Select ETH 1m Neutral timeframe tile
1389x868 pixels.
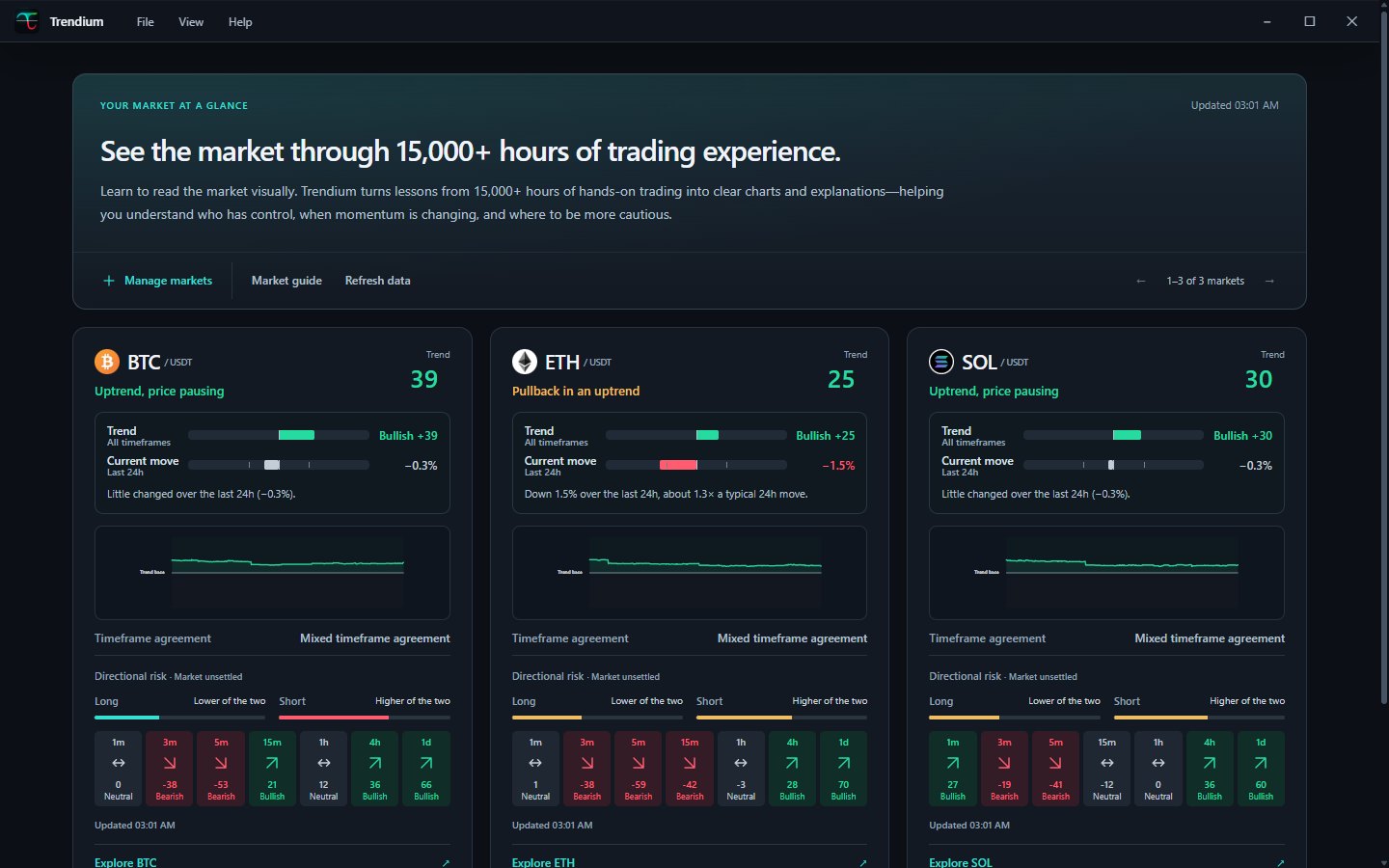pyautogui.click(x=535, y=769)
